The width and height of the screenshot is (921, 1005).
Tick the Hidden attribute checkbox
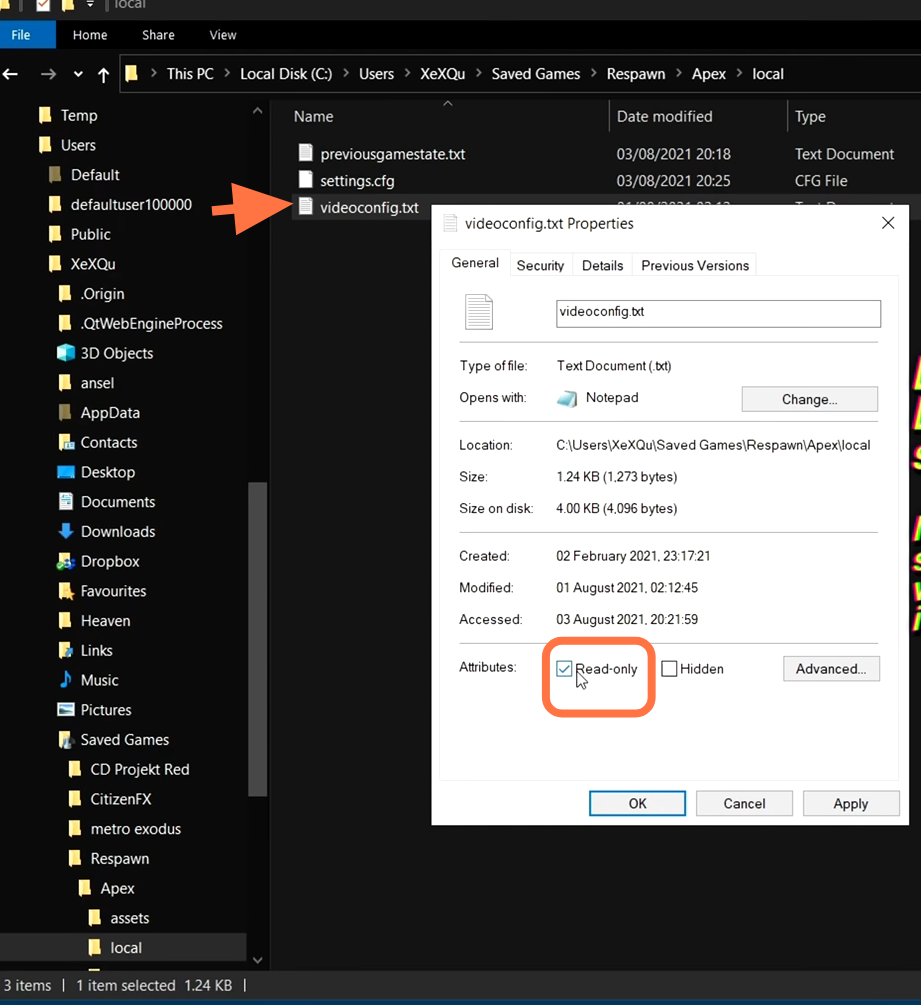[669, 669]
